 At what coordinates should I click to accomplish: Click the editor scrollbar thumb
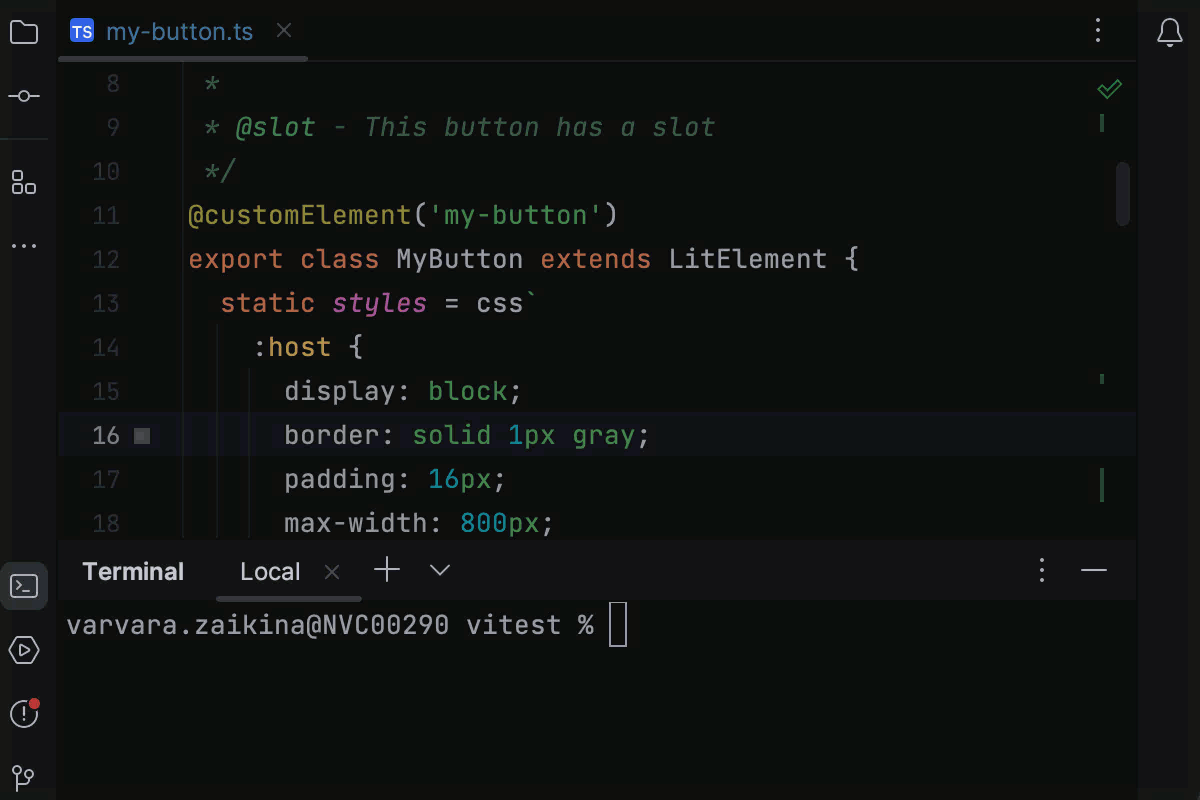(x=1121, y=193)
